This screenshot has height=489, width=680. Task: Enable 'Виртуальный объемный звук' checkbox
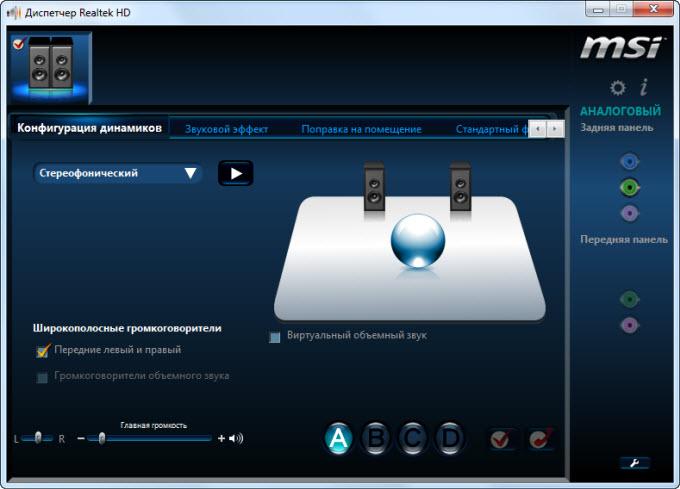275,337
